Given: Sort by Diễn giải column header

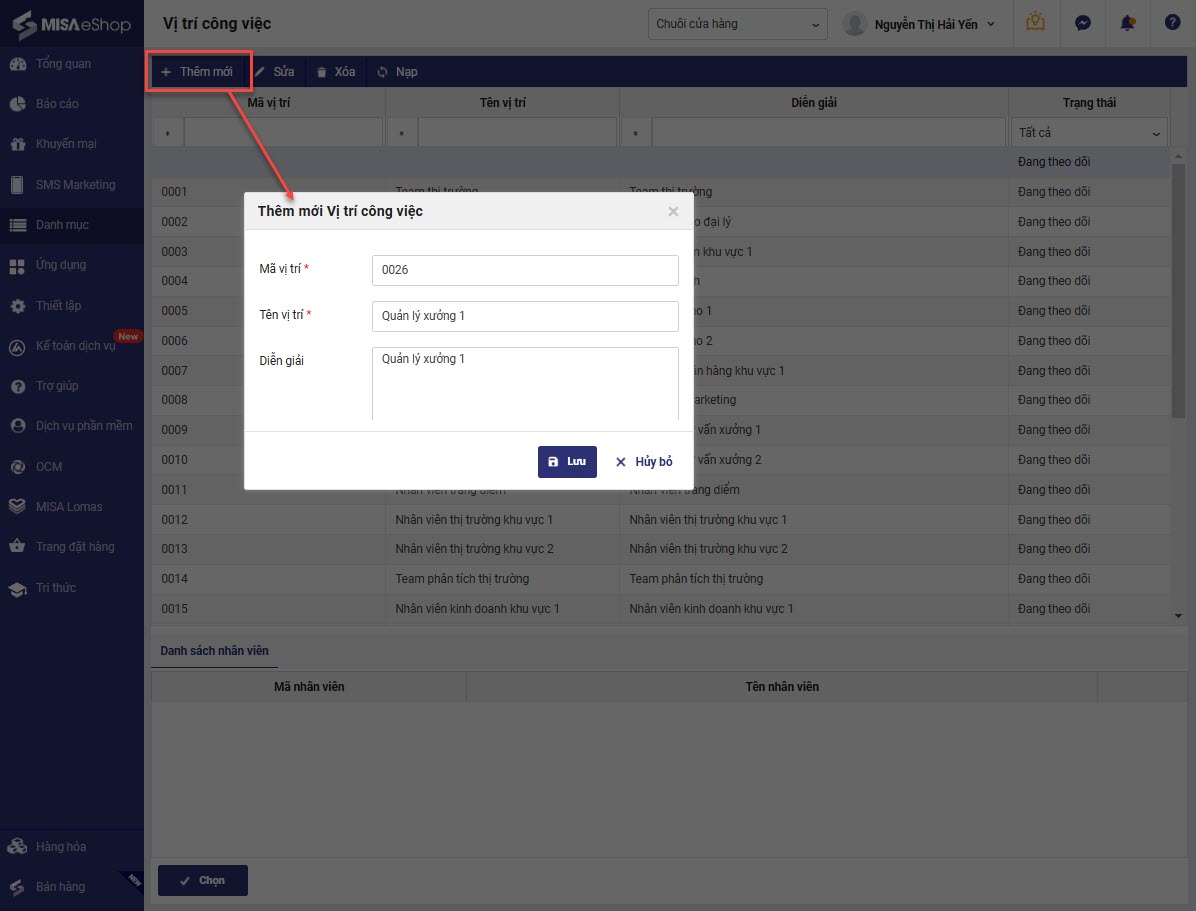Looking at the screenshot, I should pos(814,102).
